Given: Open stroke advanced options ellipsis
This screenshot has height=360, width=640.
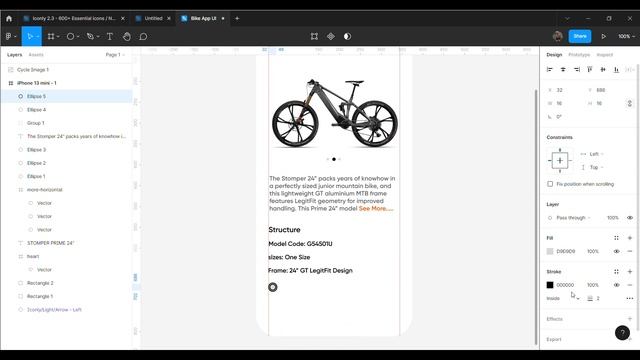Looking at the screenshot, I should 630,298.
